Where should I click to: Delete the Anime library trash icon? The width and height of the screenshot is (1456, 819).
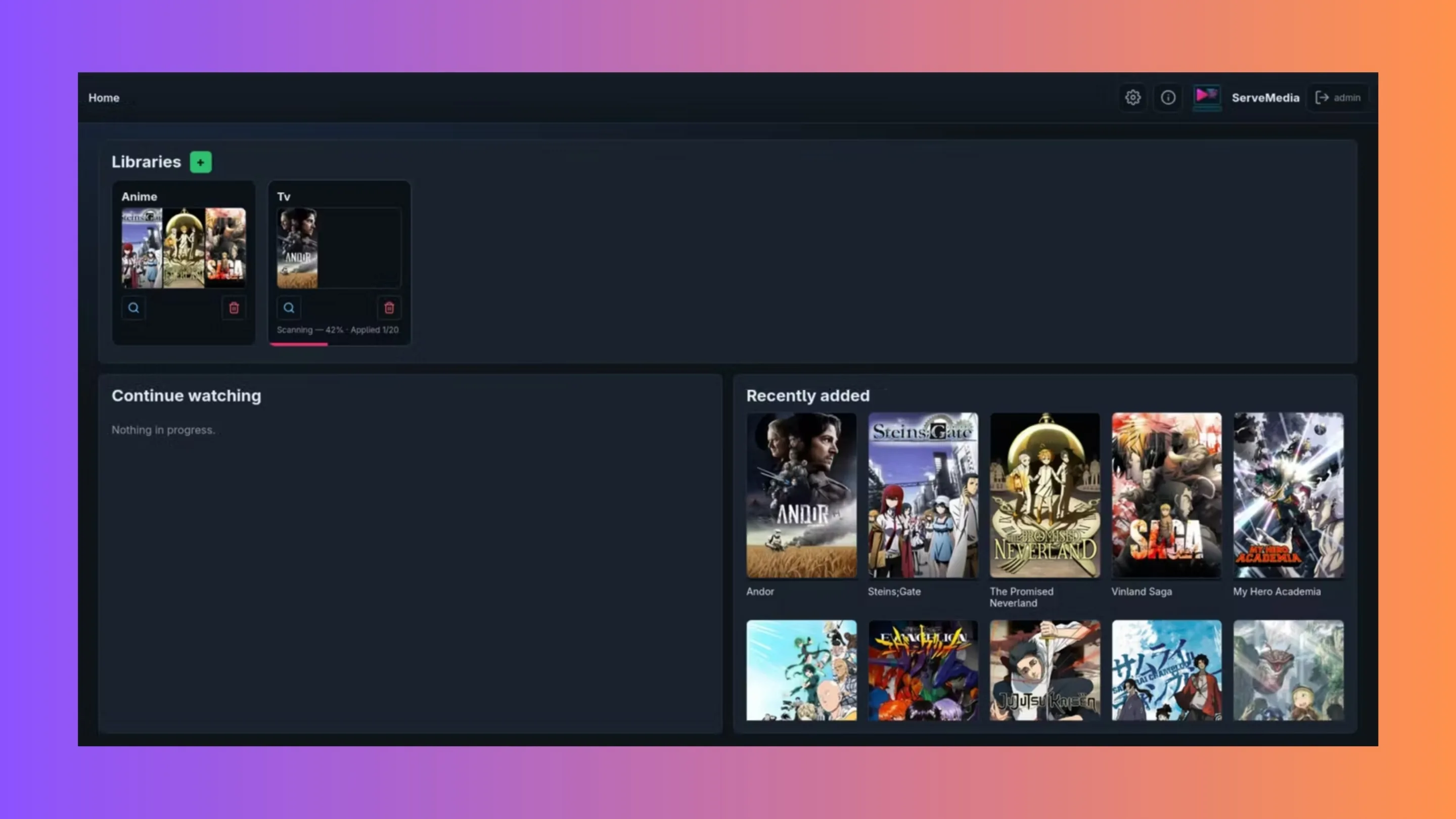pyautogui.click(x=234, y=308)
